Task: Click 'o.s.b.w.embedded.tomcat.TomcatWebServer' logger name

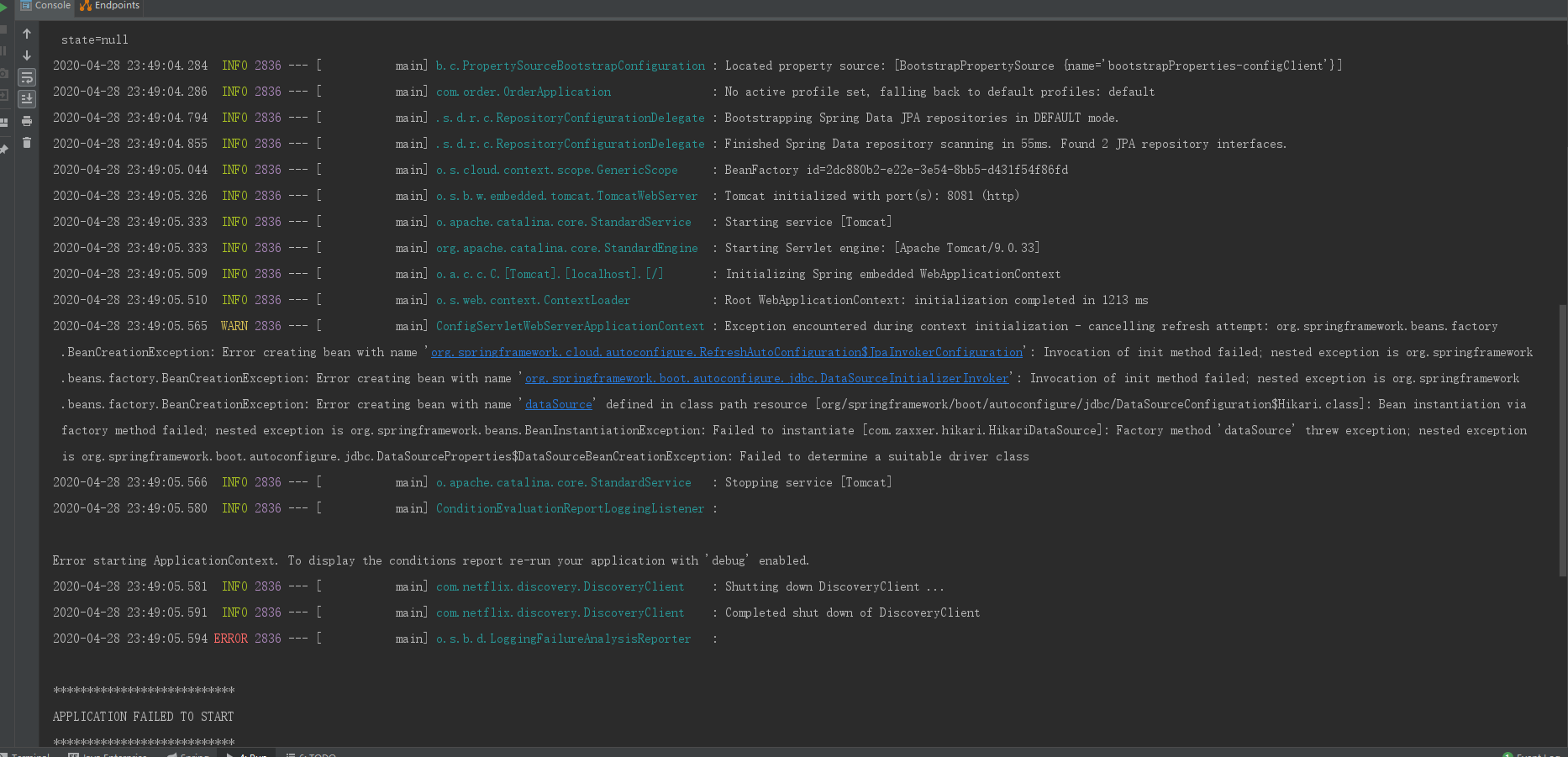Action: click(567, 196)
